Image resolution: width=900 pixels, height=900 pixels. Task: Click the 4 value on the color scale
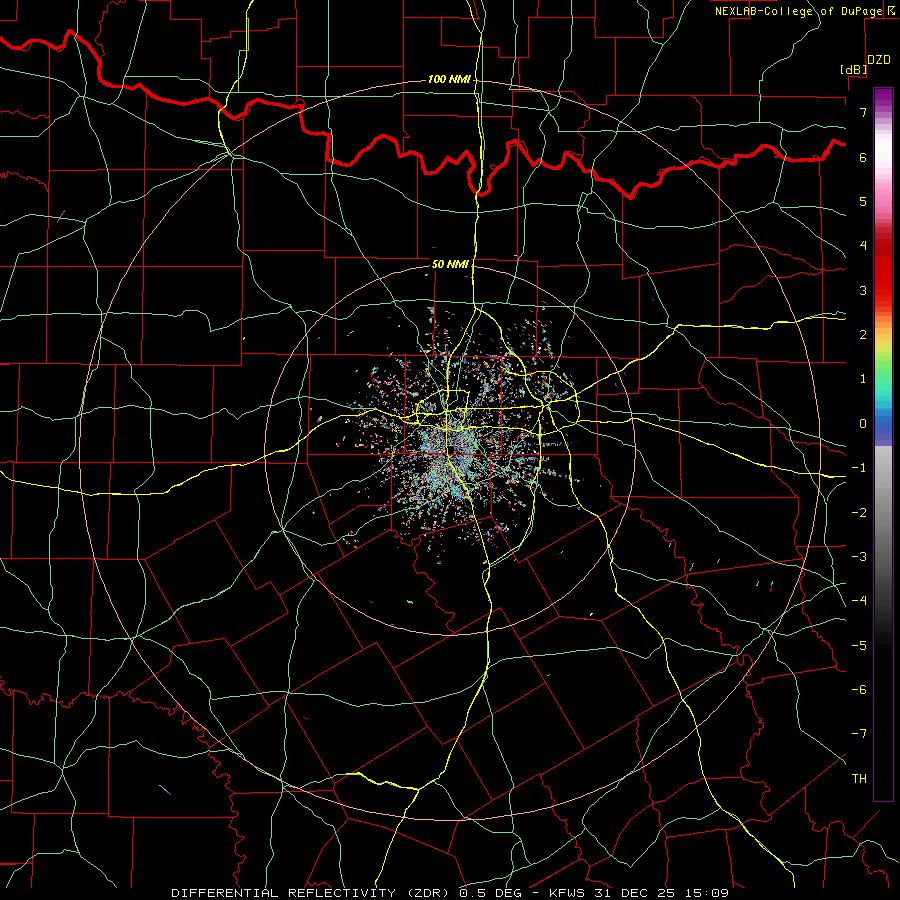coord(863,246)
